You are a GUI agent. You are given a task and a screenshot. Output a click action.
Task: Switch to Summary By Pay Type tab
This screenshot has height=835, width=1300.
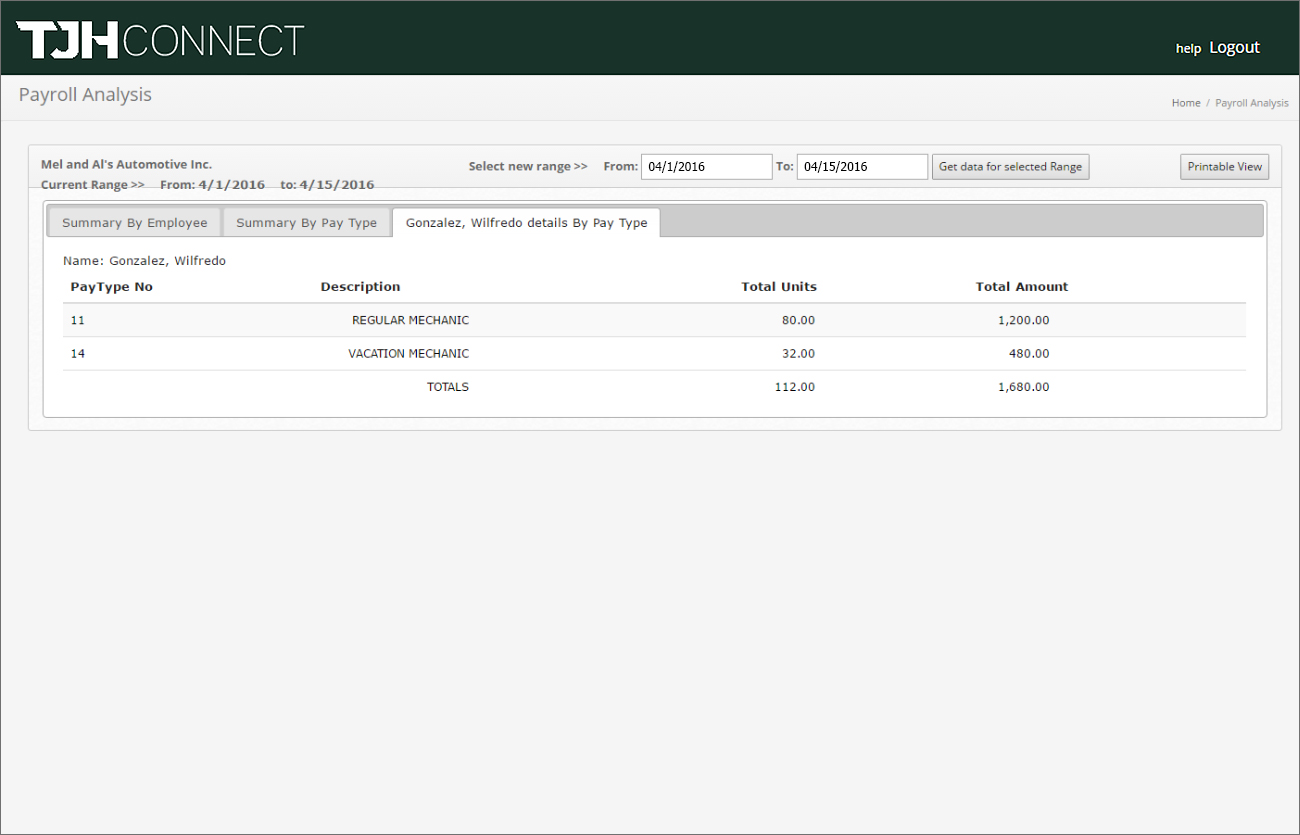click(306, 223)
